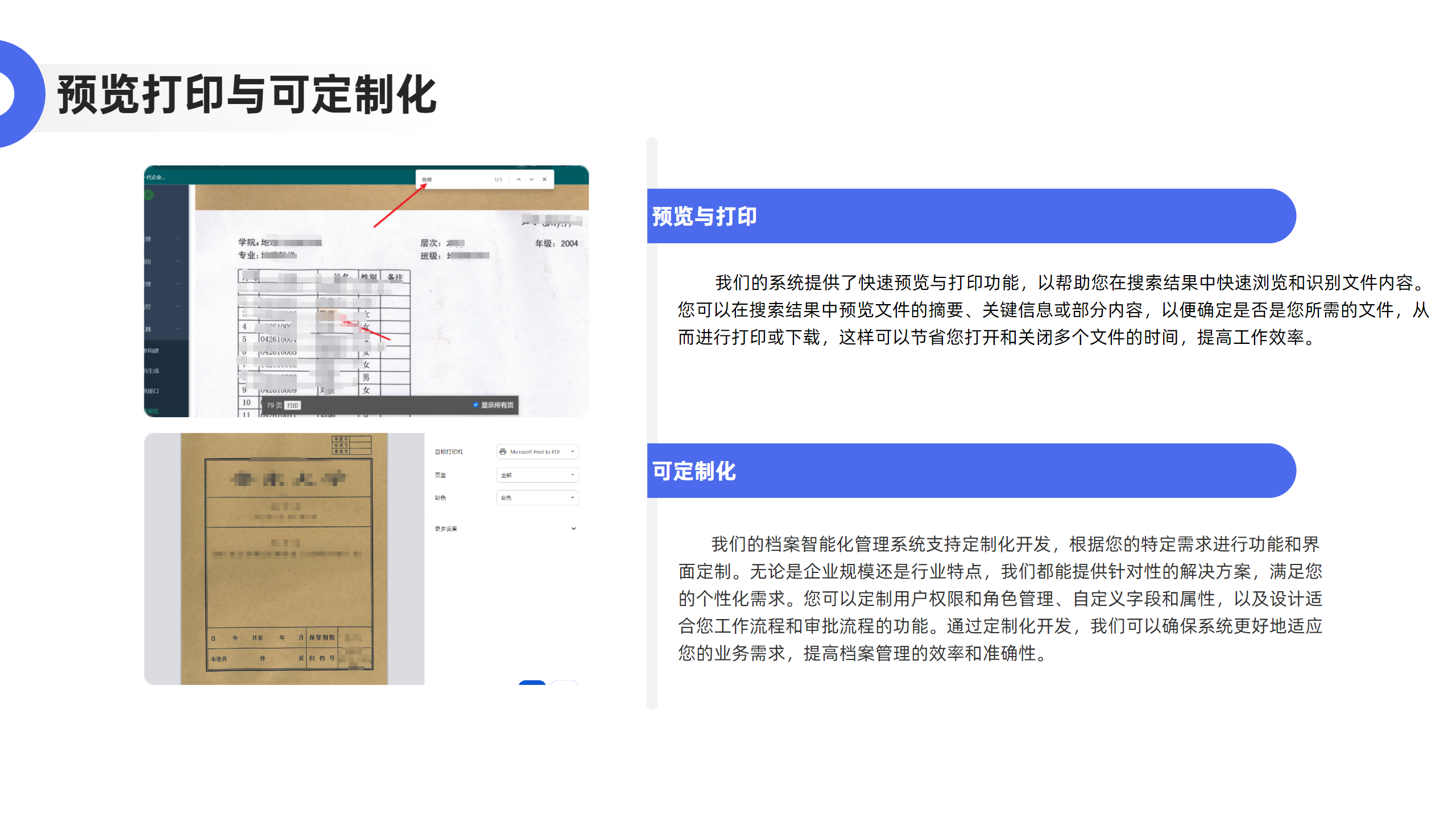Click the printer icon beside Microsoft Print to PDF
This screenshot has height=818, width=1456.
[x=503, y=452]
